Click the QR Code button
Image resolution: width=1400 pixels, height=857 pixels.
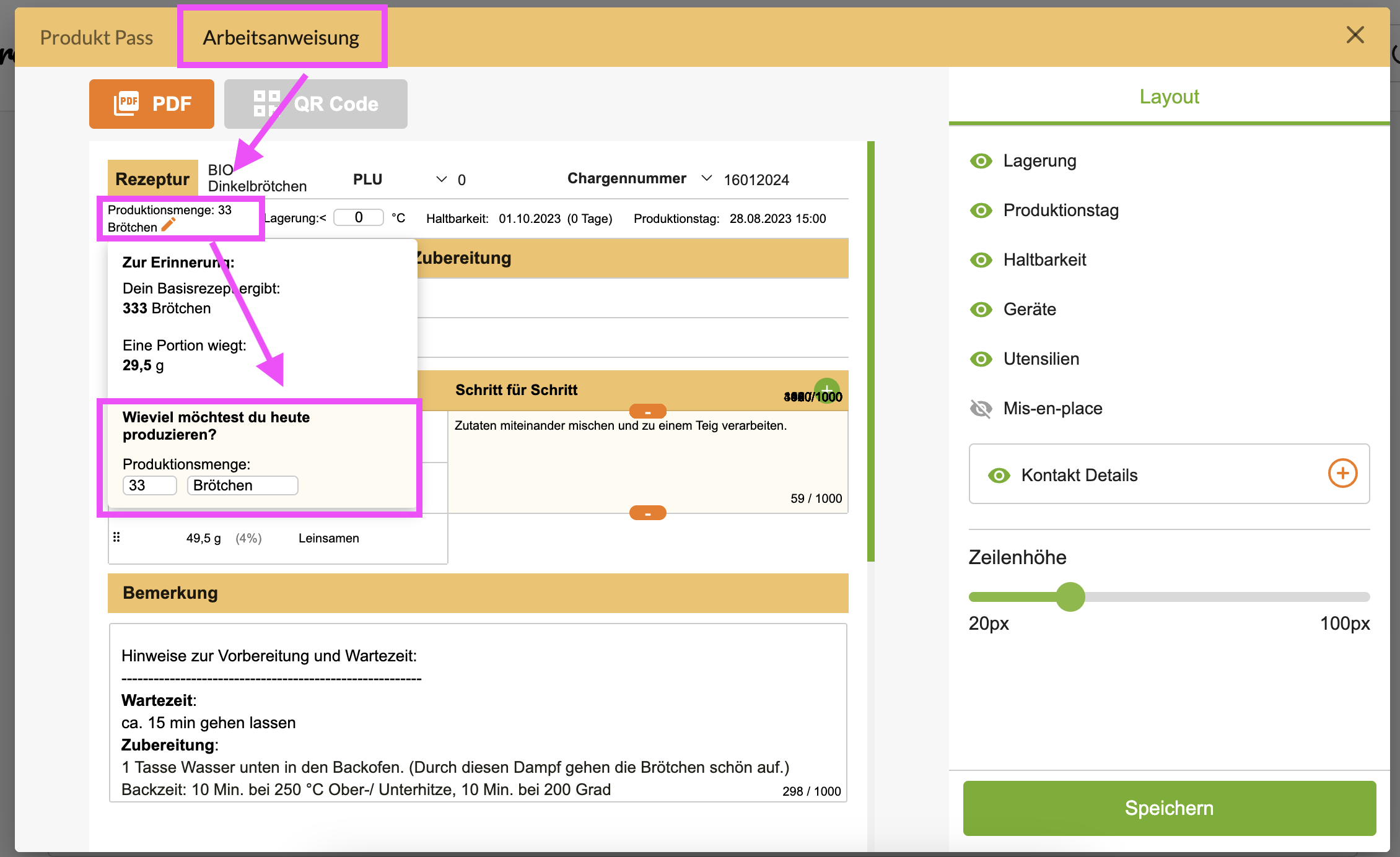click(316, 103)
